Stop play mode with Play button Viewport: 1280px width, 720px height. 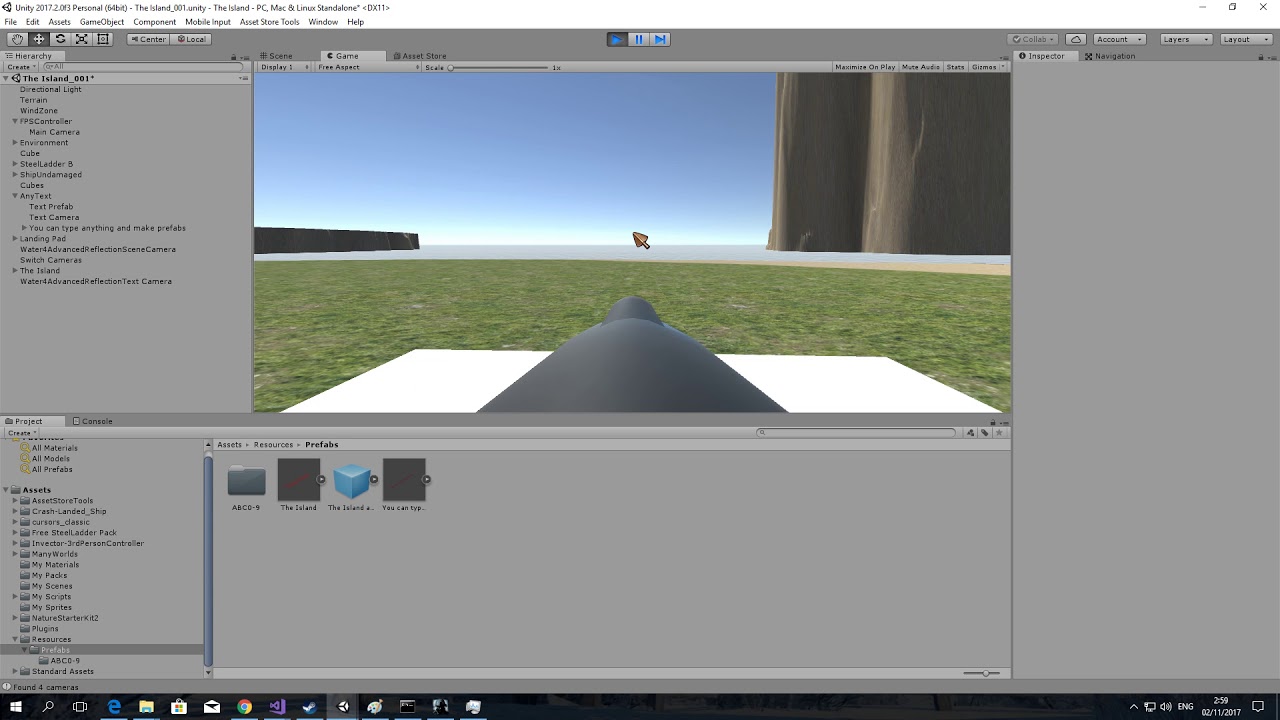pyautogui.click(x=617, y=39)
